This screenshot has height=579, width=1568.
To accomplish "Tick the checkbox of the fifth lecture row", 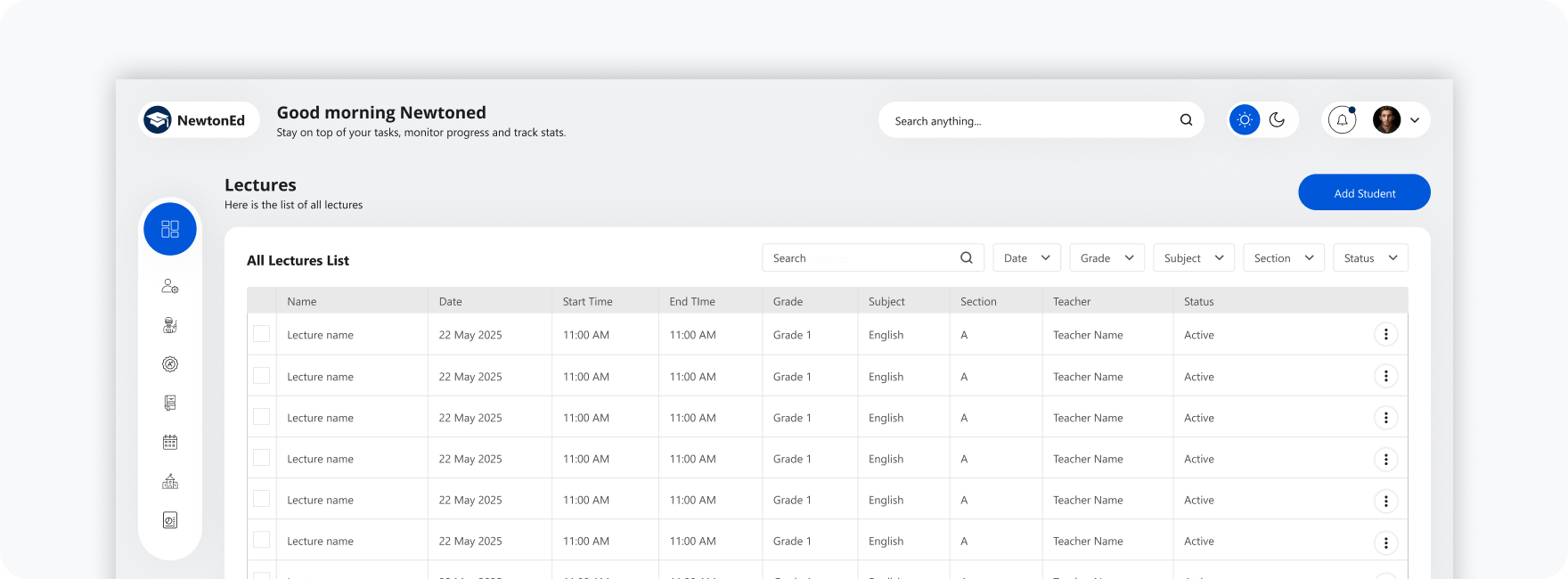I will [261, 498].
